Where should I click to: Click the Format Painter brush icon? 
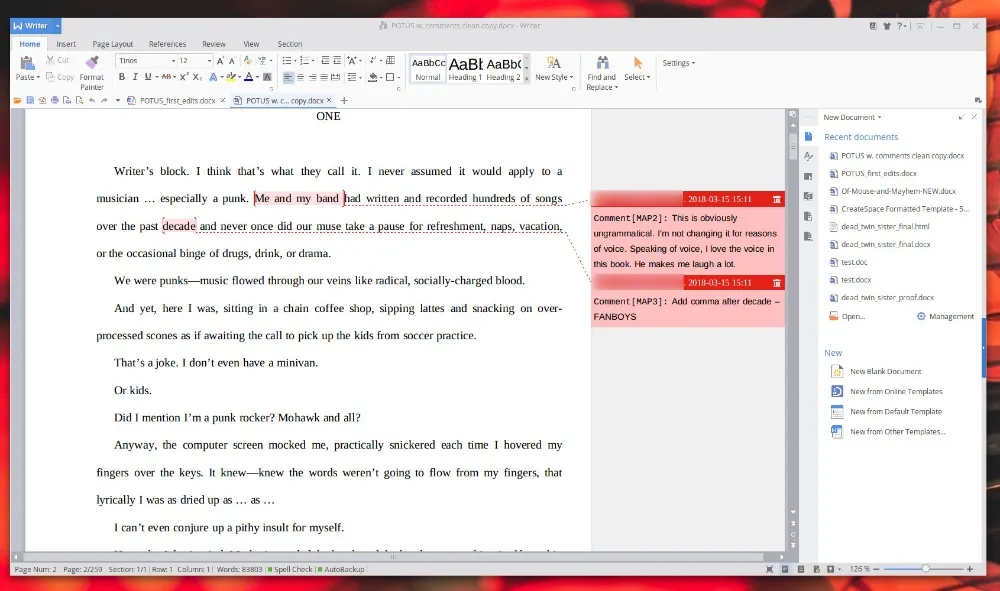pyautogui.click(x=92, y=63)
